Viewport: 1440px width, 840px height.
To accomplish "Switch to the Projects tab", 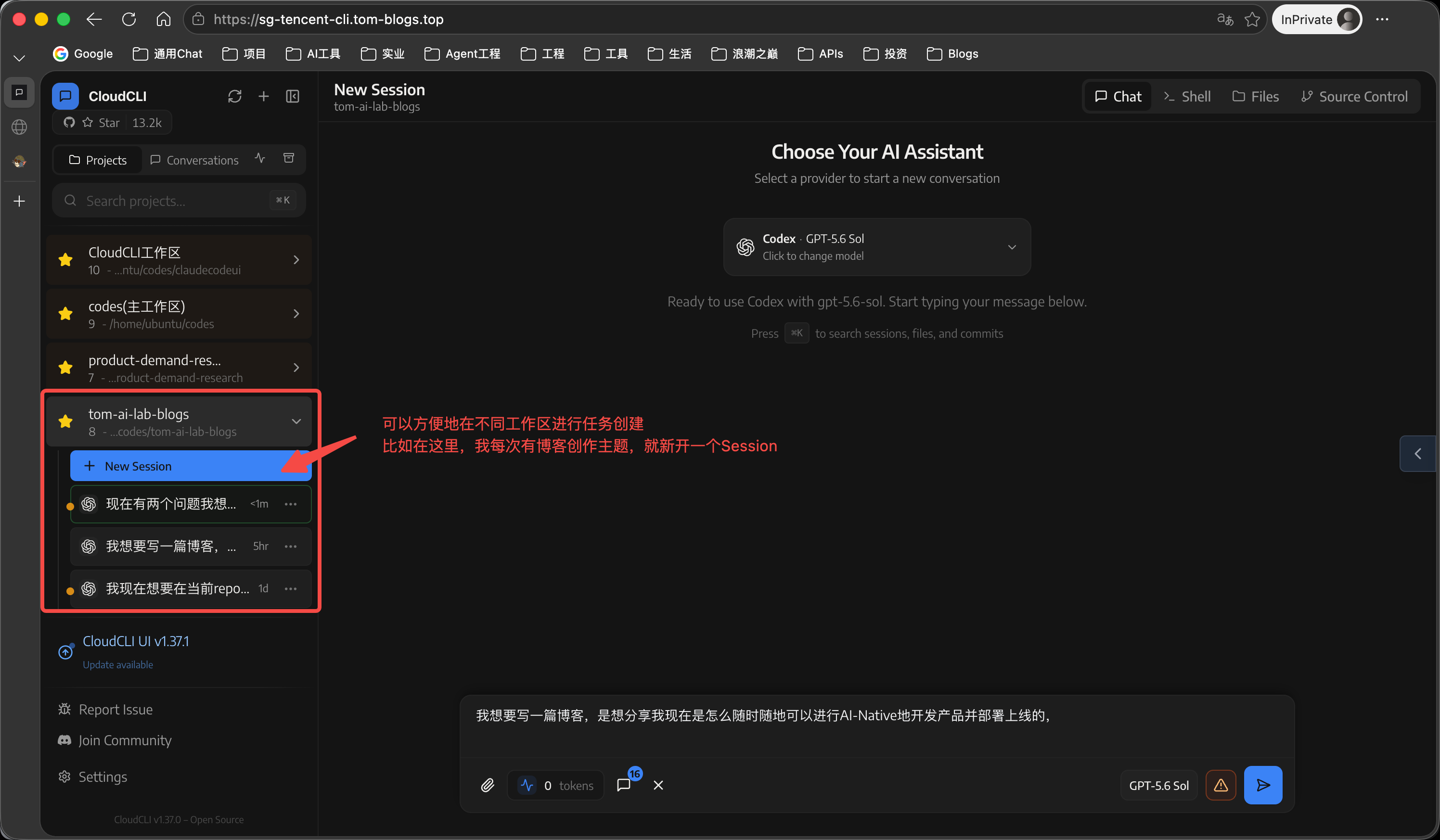I will tap(98, 160).
